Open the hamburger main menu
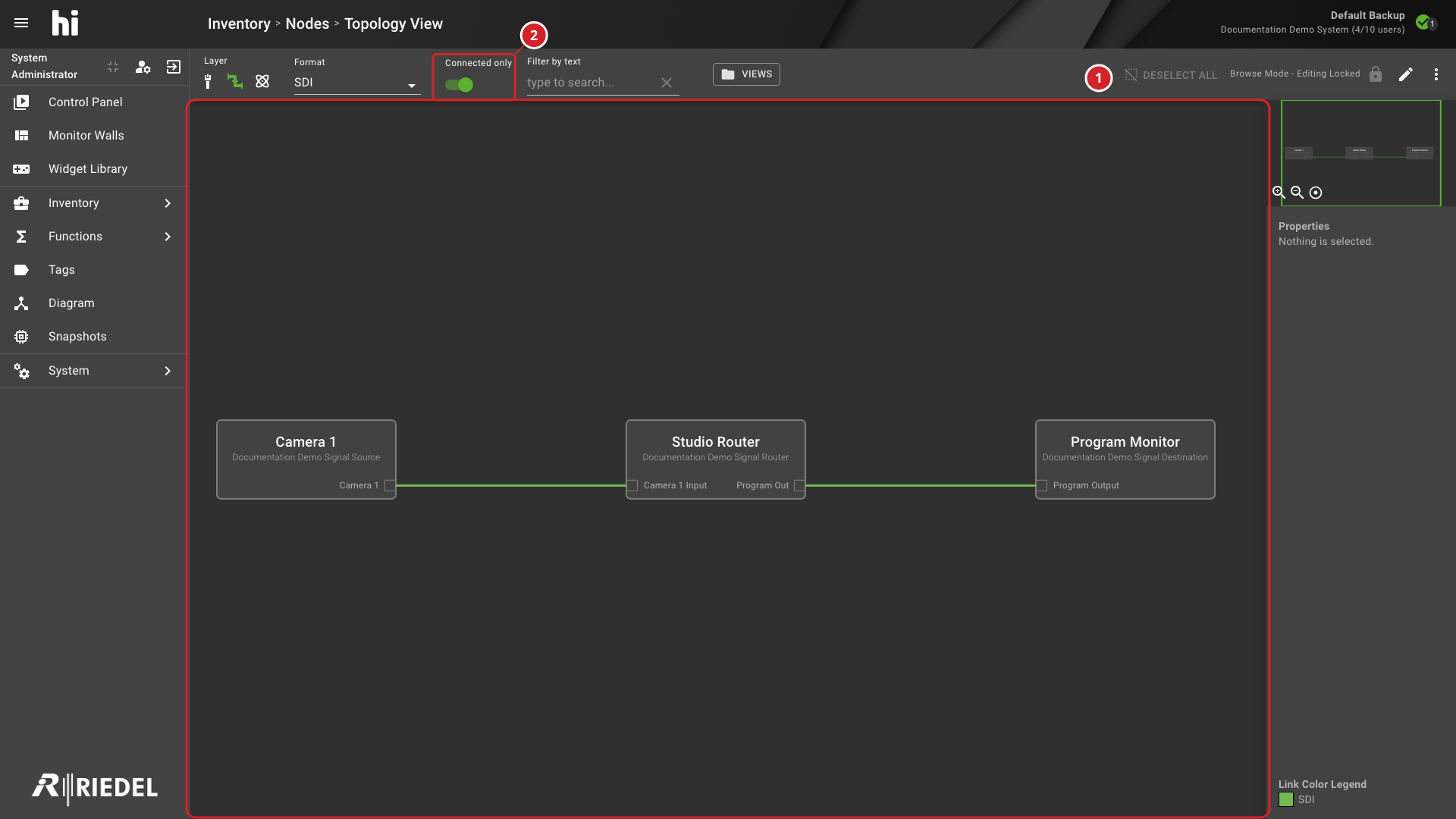The width and height of the screenshot is (1456, 819). [21, 23]
